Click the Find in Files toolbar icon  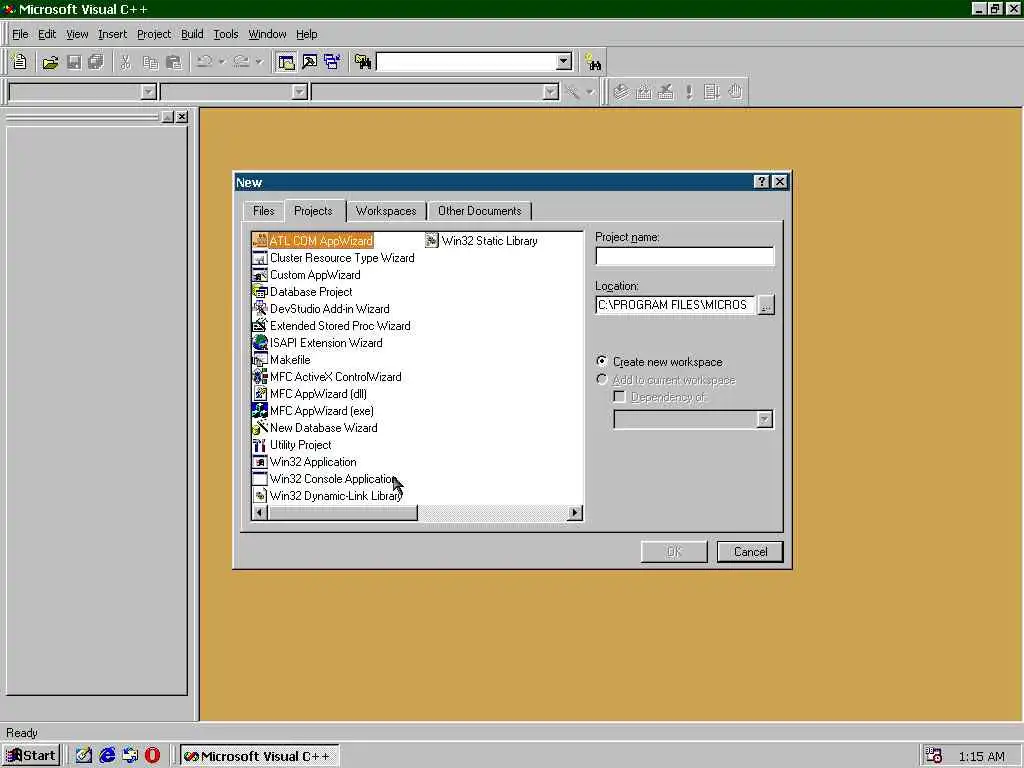[x=363, y=62]
